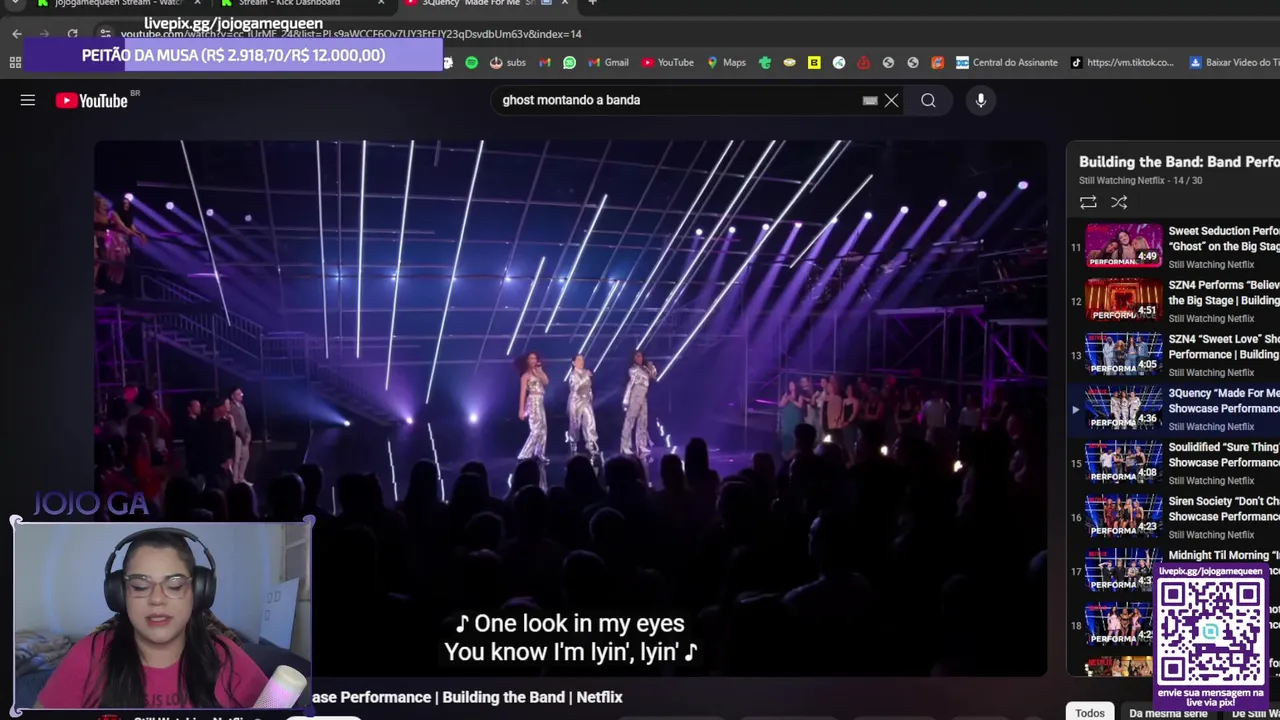Go to the YouTube home logo
The width and height of the screenshot is (1280, 720).
(x=92, y=100)
